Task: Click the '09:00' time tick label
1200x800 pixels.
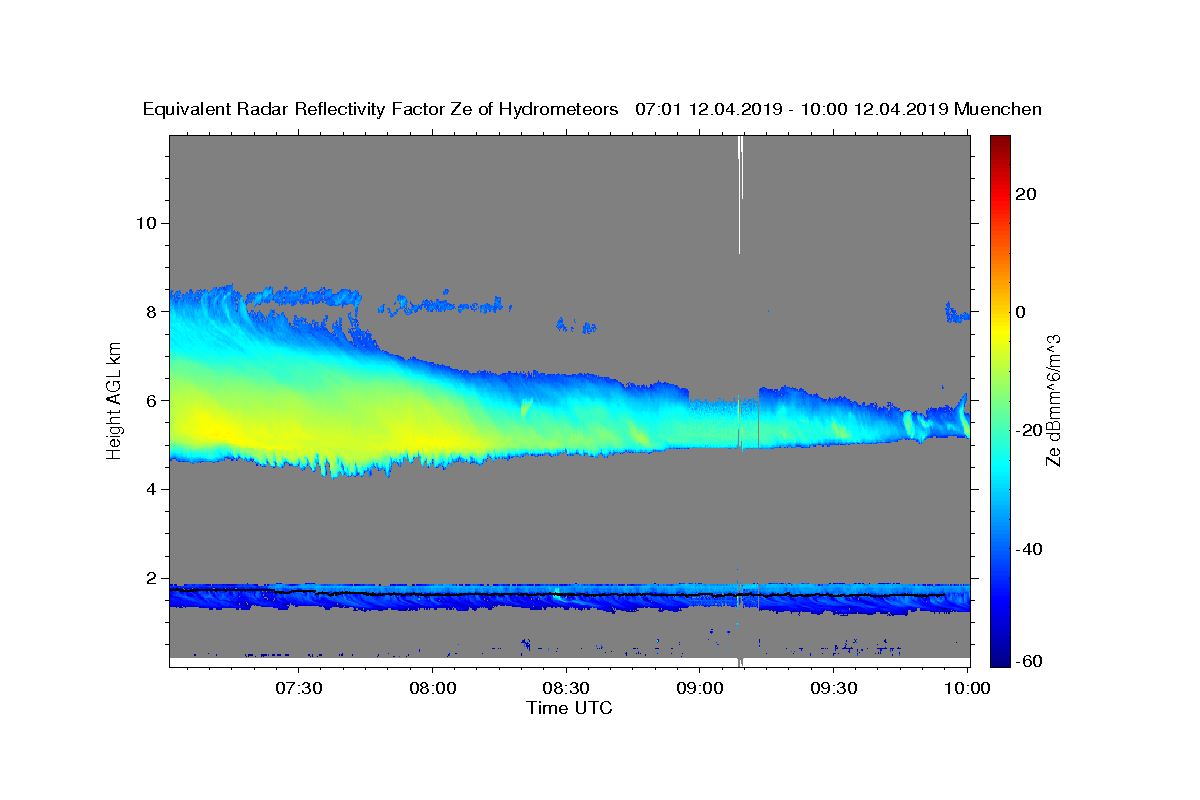Action: 700,688
